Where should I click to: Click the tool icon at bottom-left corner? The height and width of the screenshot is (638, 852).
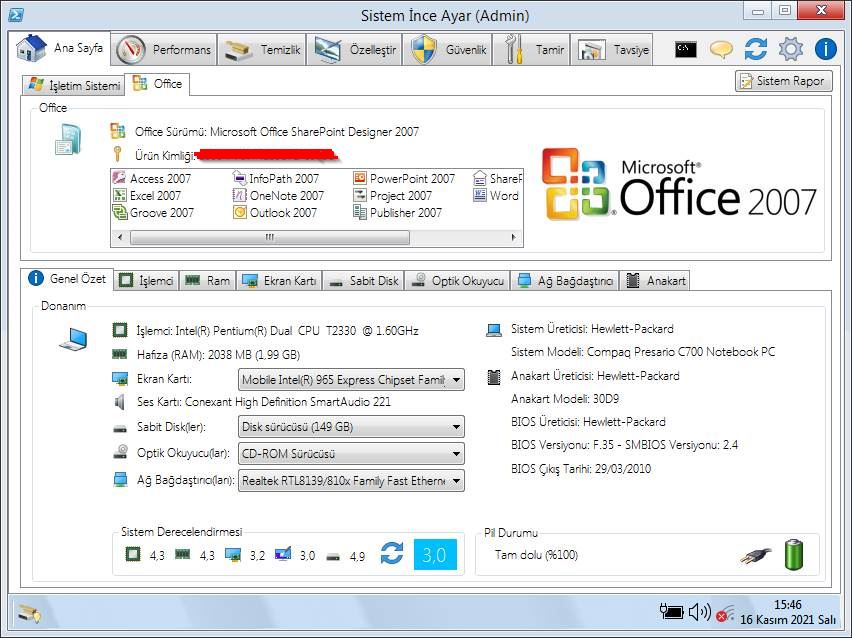click(x=29, y=614)
